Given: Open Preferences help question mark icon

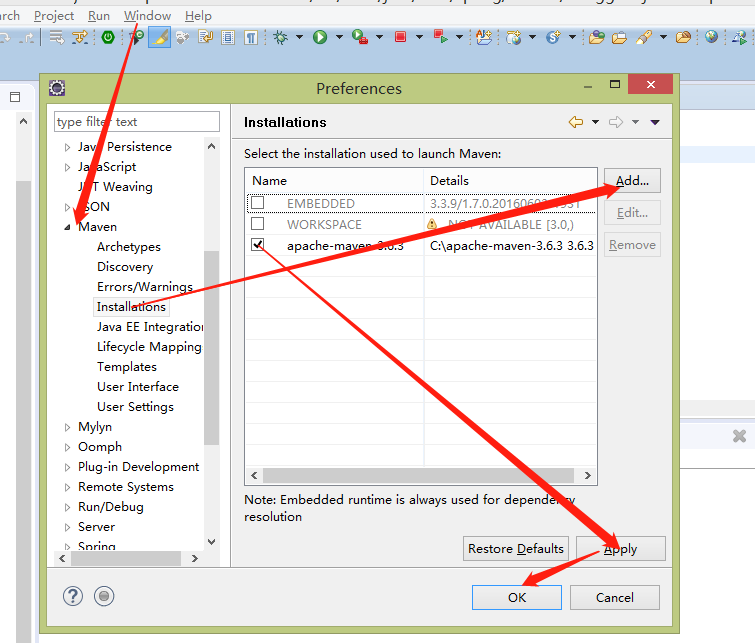Looking at the screenshot, I should (73, 596).
